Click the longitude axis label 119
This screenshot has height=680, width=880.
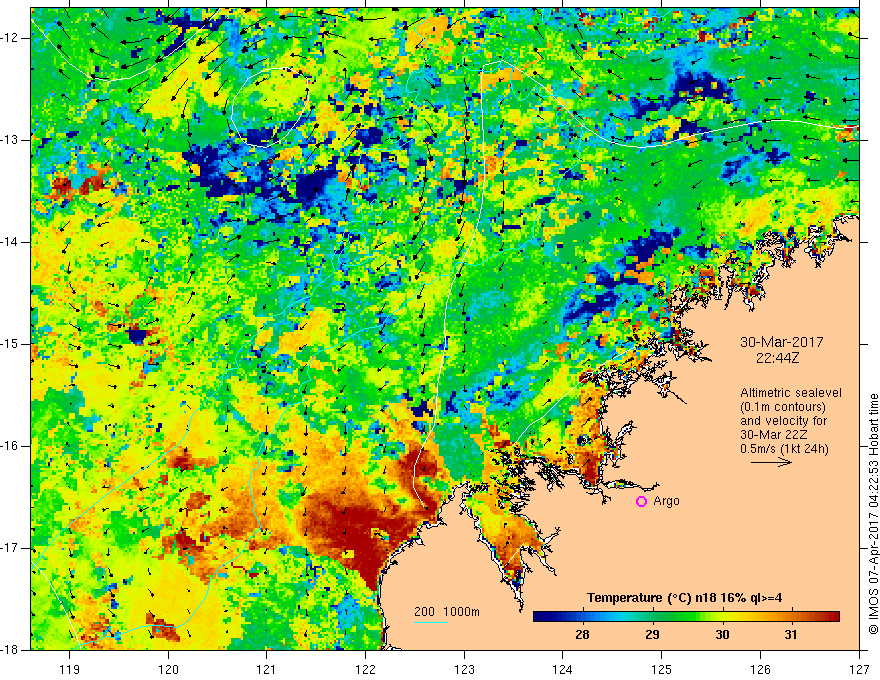coord(70,669)
